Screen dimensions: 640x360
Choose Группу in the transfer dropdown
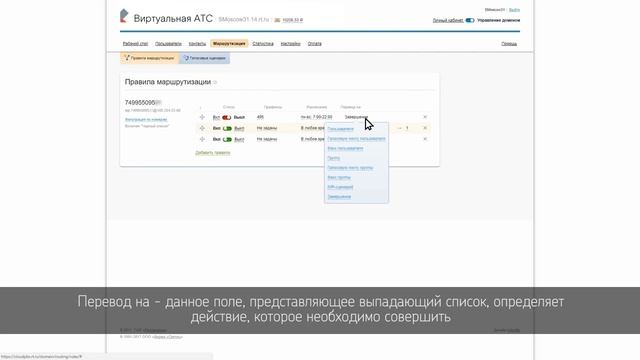333,158
